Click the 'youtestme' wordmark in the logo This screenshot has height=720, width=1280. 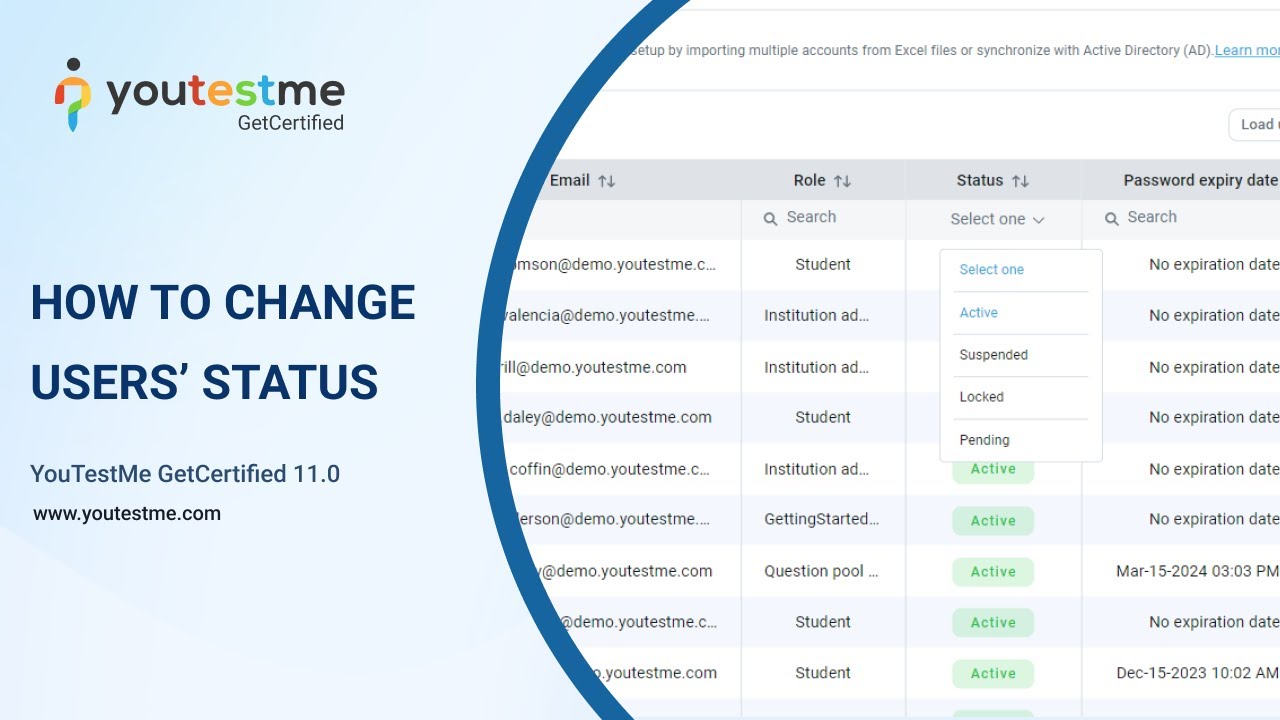pos(225,92)
